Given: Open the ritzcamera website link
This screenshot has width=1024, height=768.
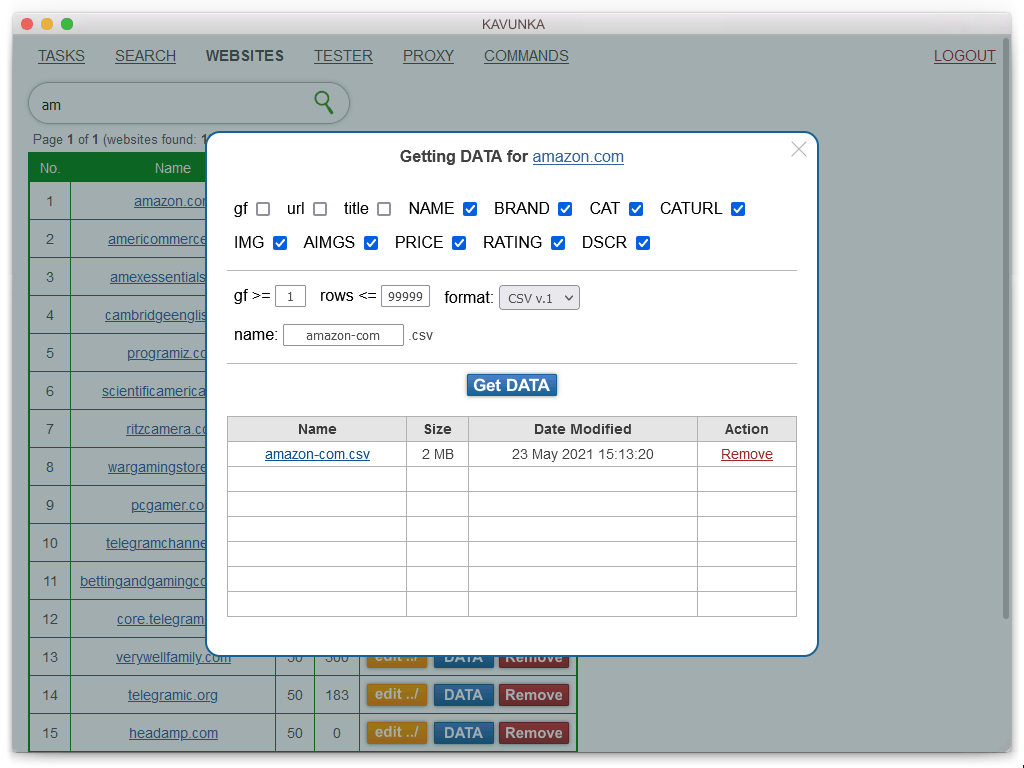Looking at the screenshot, I should tap(166, 429).
